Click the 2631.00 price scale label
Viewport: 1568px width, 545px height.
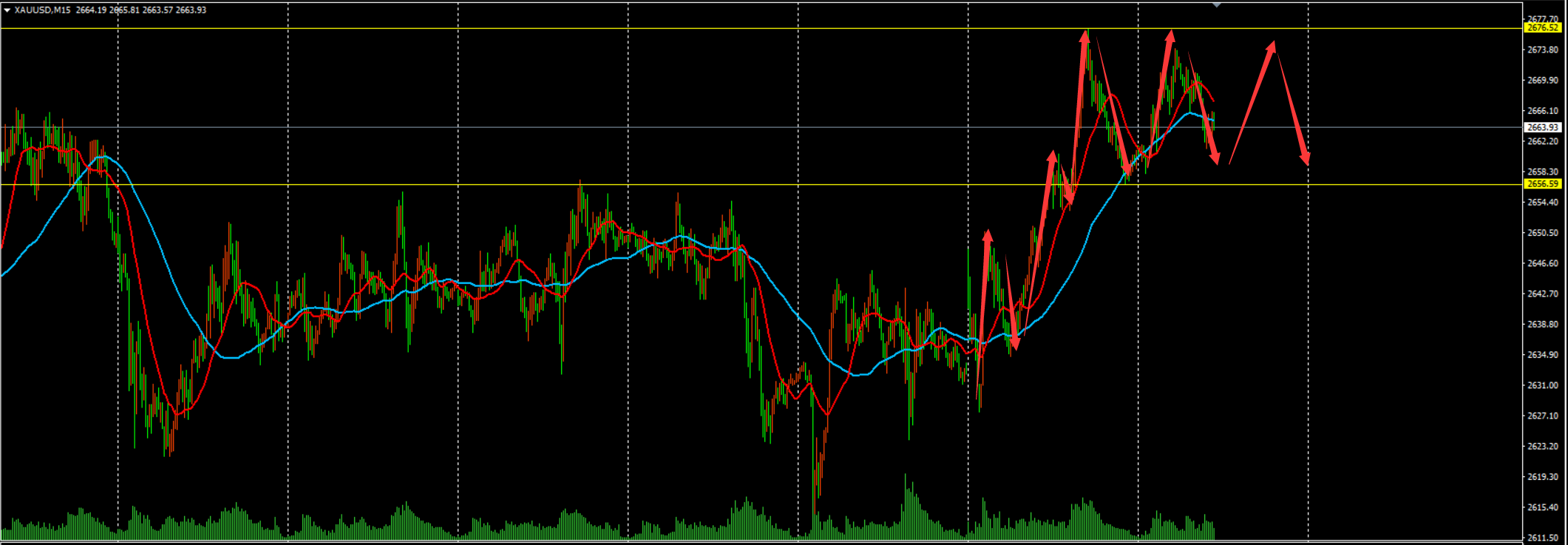(x=1543, y=385)
